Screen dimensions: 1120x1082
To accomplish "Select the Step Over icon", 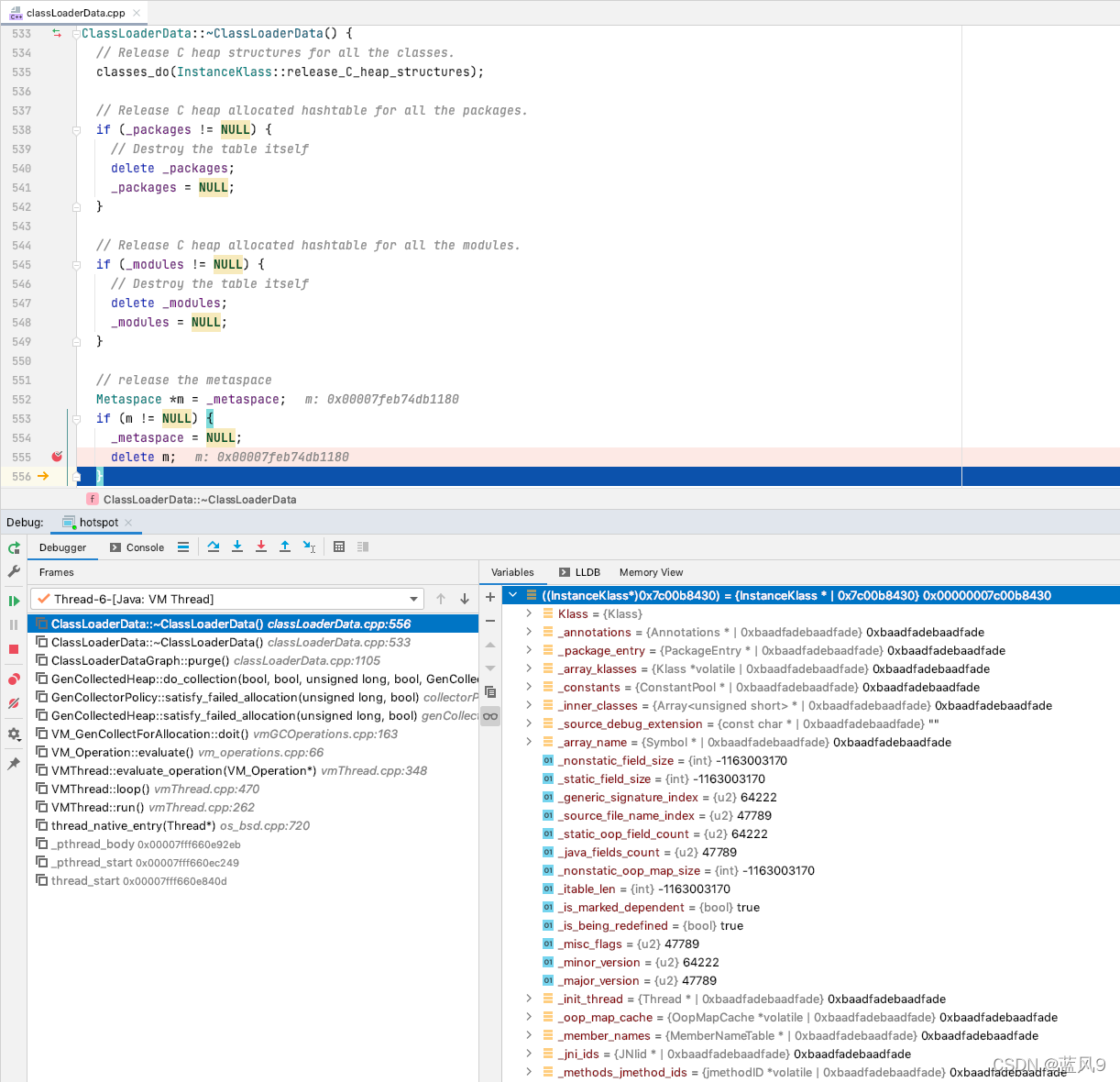I will point(214,547).
